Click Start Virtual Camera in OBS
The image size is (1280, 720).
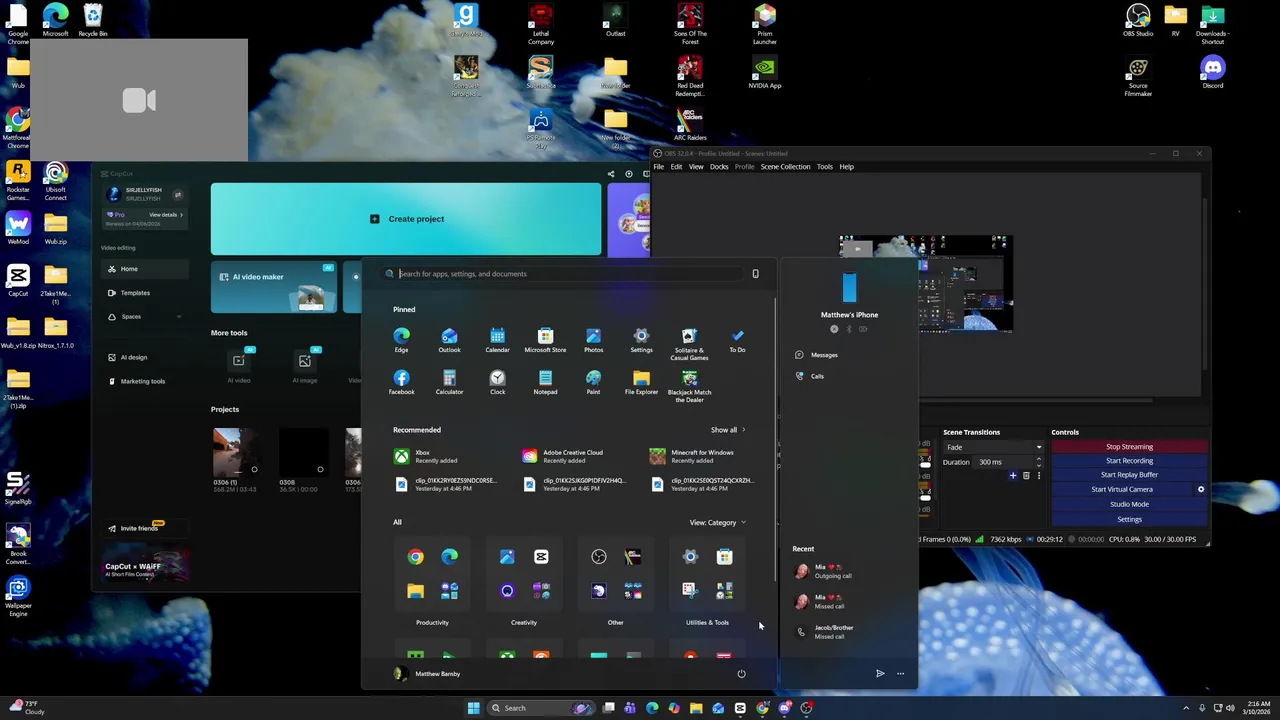(x=1122, y=489)
